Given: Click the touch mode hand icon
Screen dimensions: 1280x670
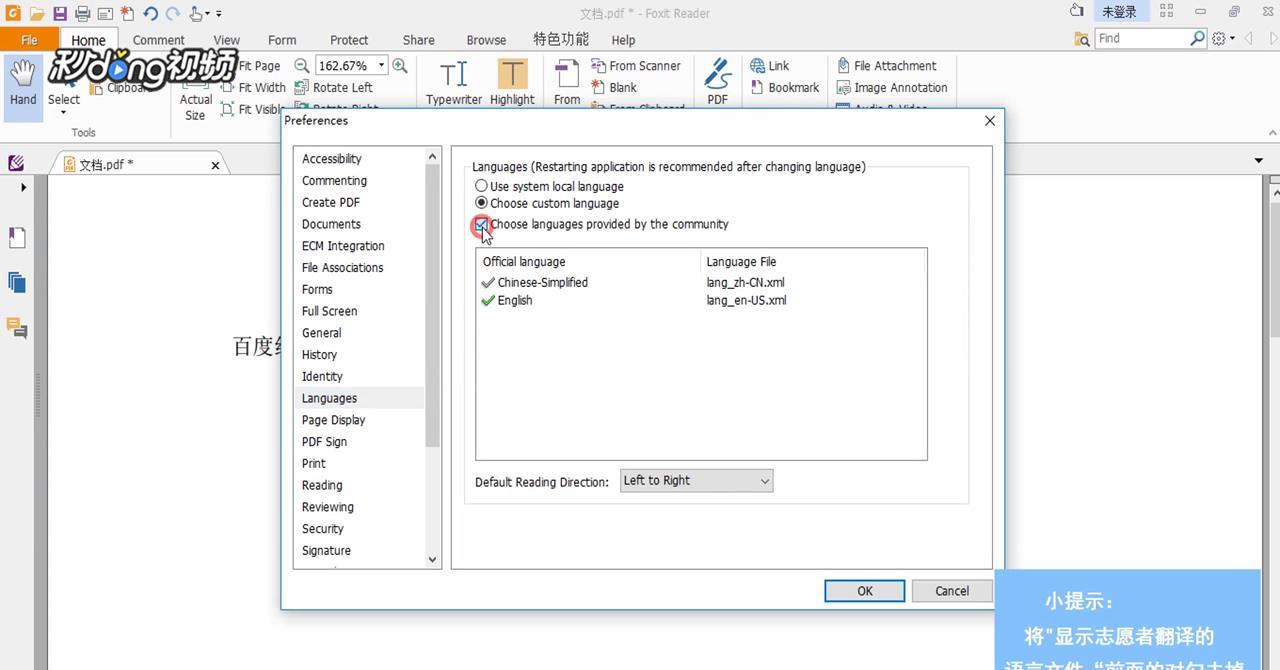Looking at the screenshot, I should 197,13.
